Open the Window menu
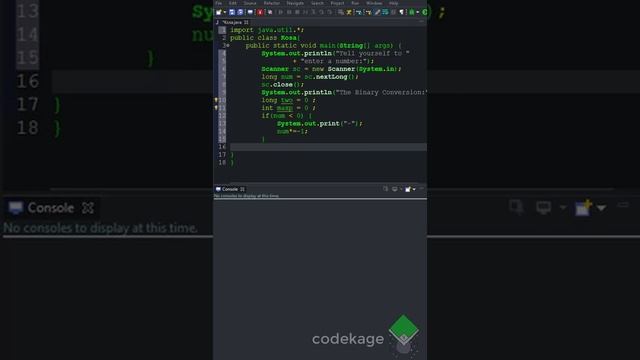The image size is (640, 360). pyautogui.click(x=374, y=3)
